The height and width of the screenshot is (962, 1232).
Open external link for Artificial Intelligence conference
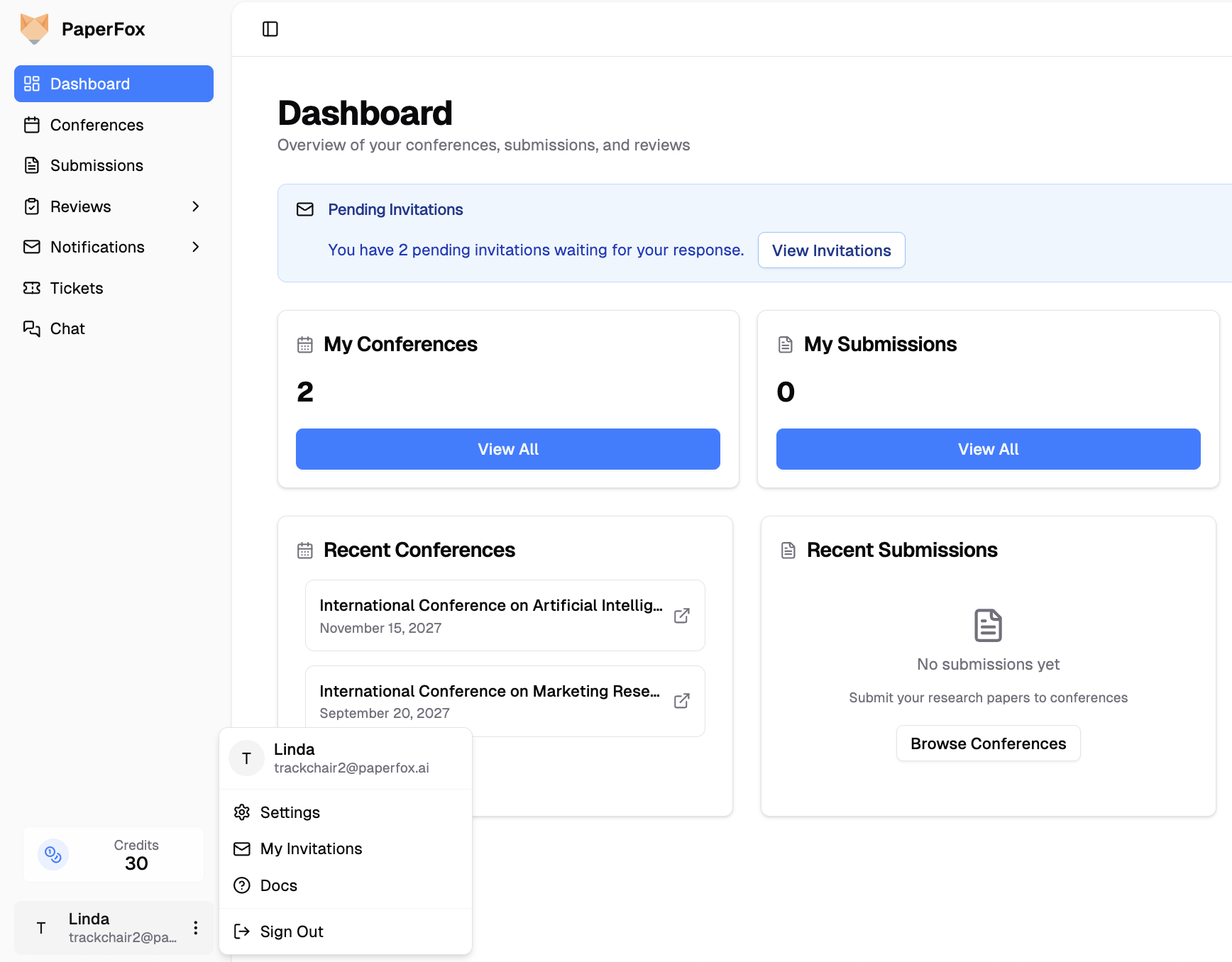click(x=681, y=616)
